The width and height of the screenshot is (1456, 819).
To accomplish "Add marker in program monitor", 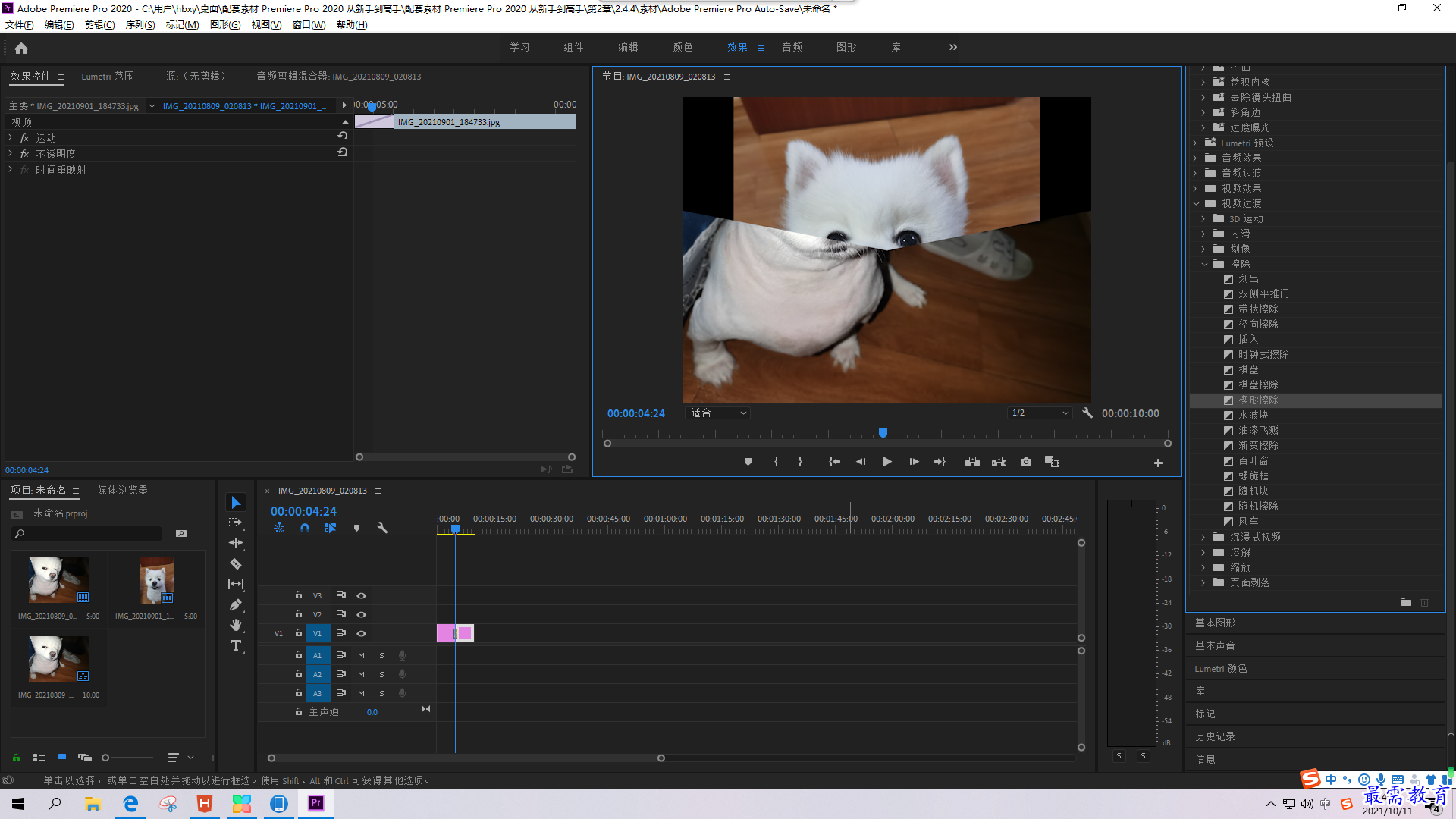I will click(748, 462).
